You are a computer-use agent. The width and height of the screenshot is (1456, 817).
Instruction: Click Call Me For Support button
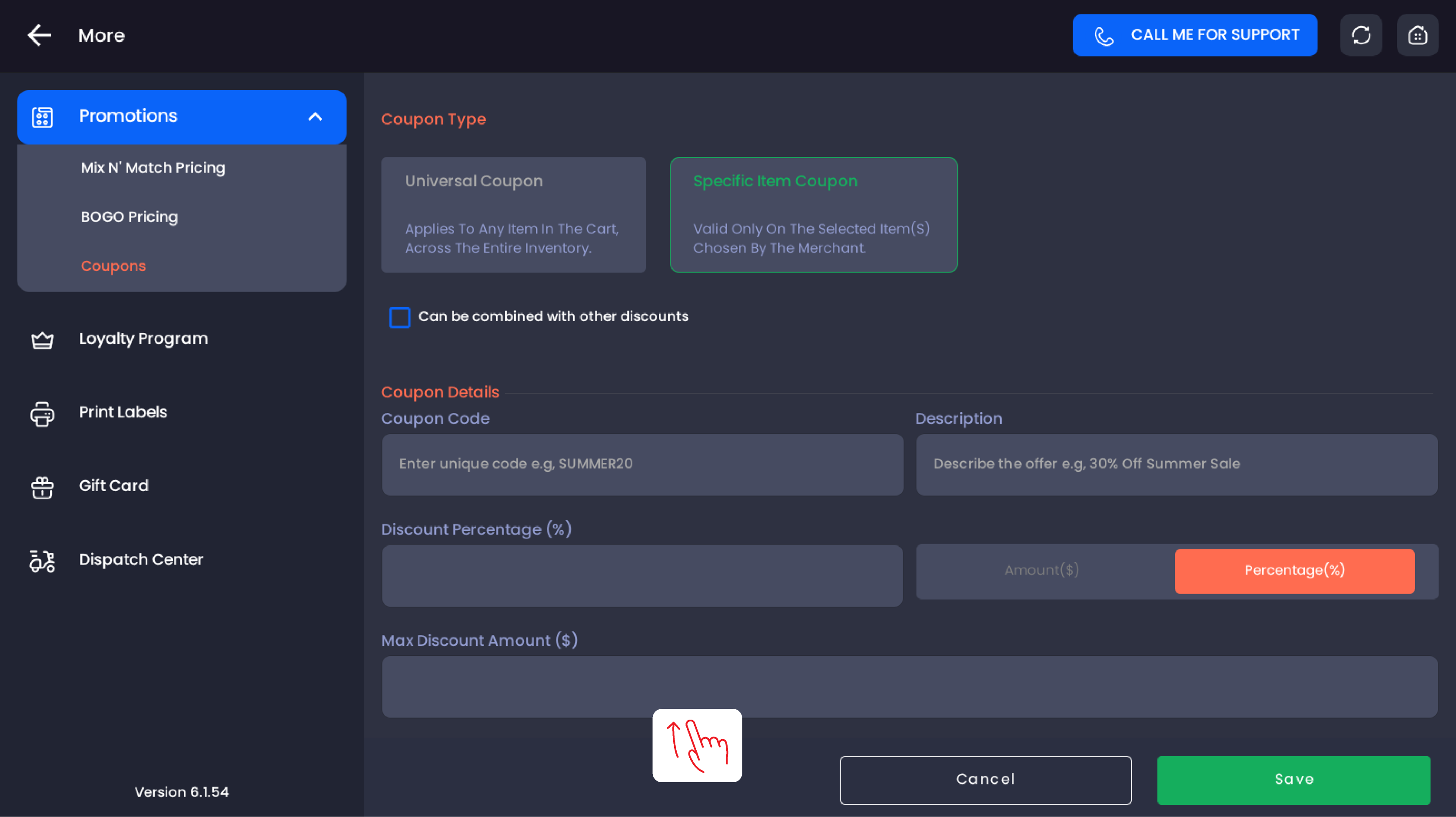click(1194, 35)
